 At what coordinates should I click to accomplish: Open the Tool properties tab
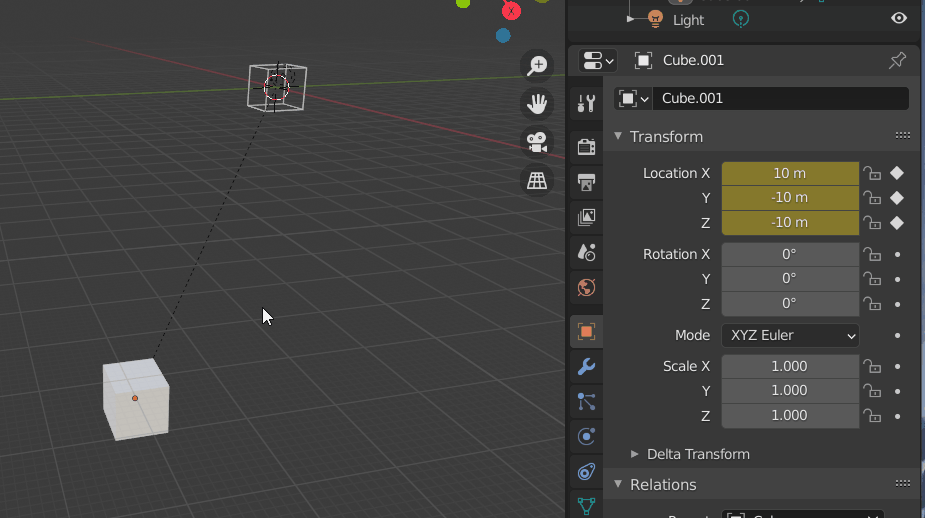pyautogui.click(x=586, y=103)
